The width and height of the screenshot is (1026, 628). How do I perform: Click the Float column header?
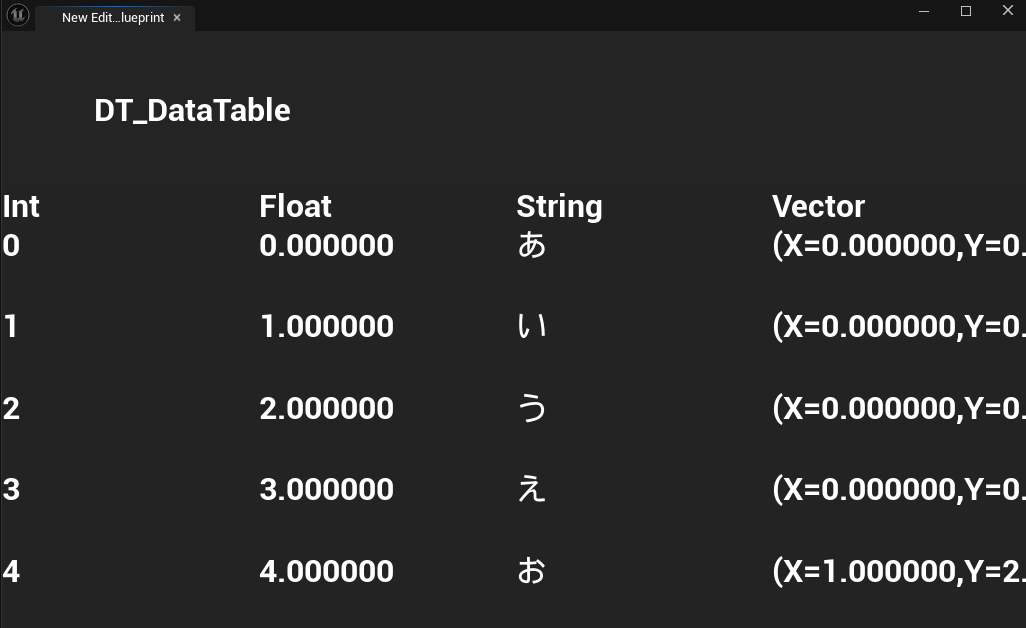(295, 207)
